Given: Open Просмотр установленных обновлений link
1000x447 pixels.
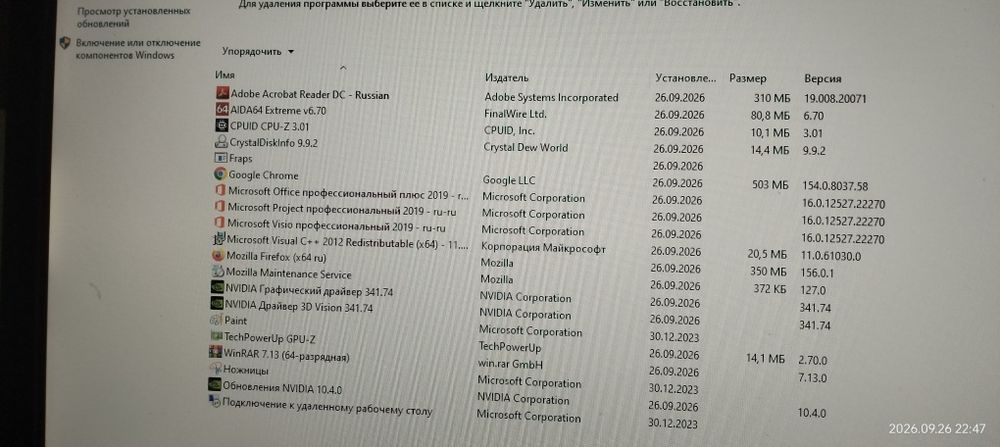Looking at the screenshot, I should (134, 17).
